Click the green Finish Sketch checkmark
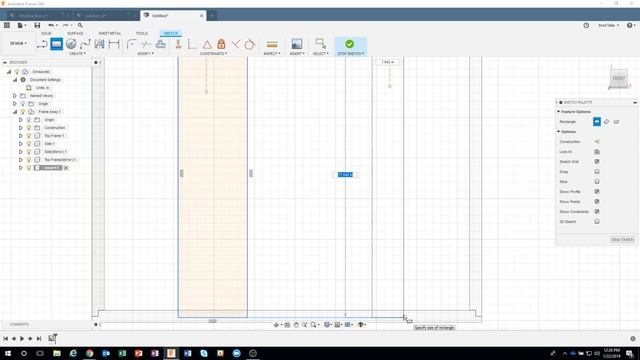This screenshot has height=360, width=640. point(349,44)
